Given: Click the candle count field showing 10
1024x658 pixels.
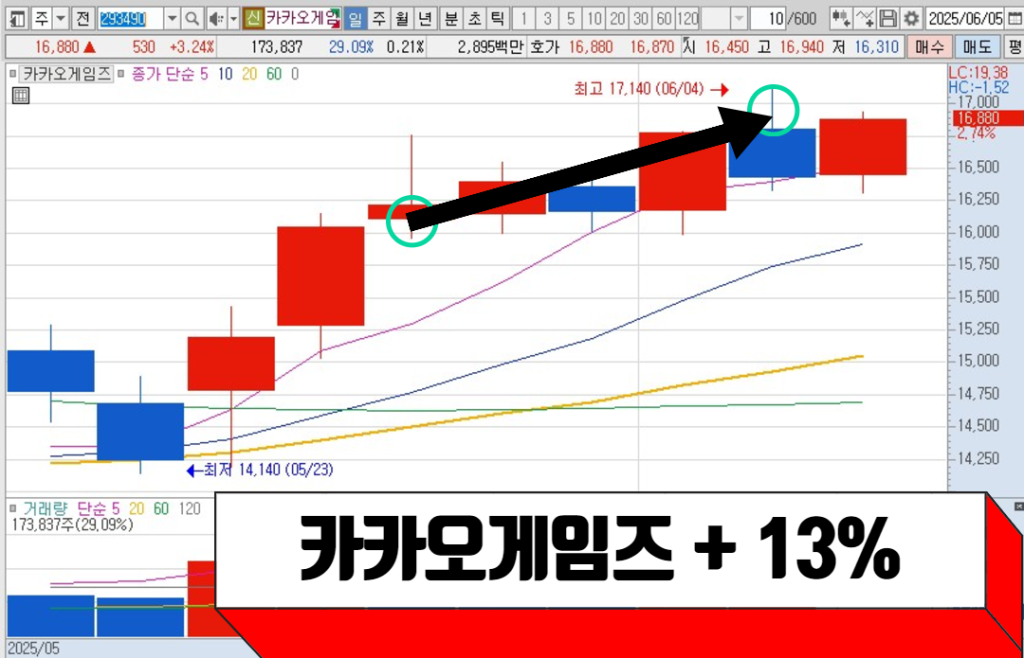Looking at the screenshot, I should [x=769, y=19].
